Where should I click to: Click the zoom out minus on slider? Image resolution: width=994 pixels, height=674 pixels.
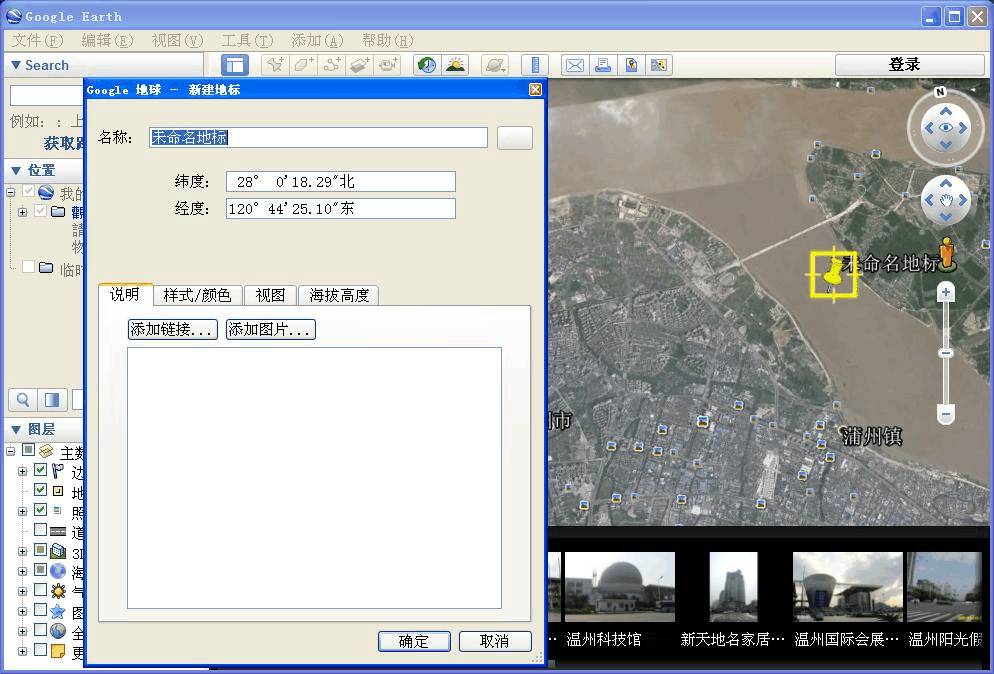(946, 415)
